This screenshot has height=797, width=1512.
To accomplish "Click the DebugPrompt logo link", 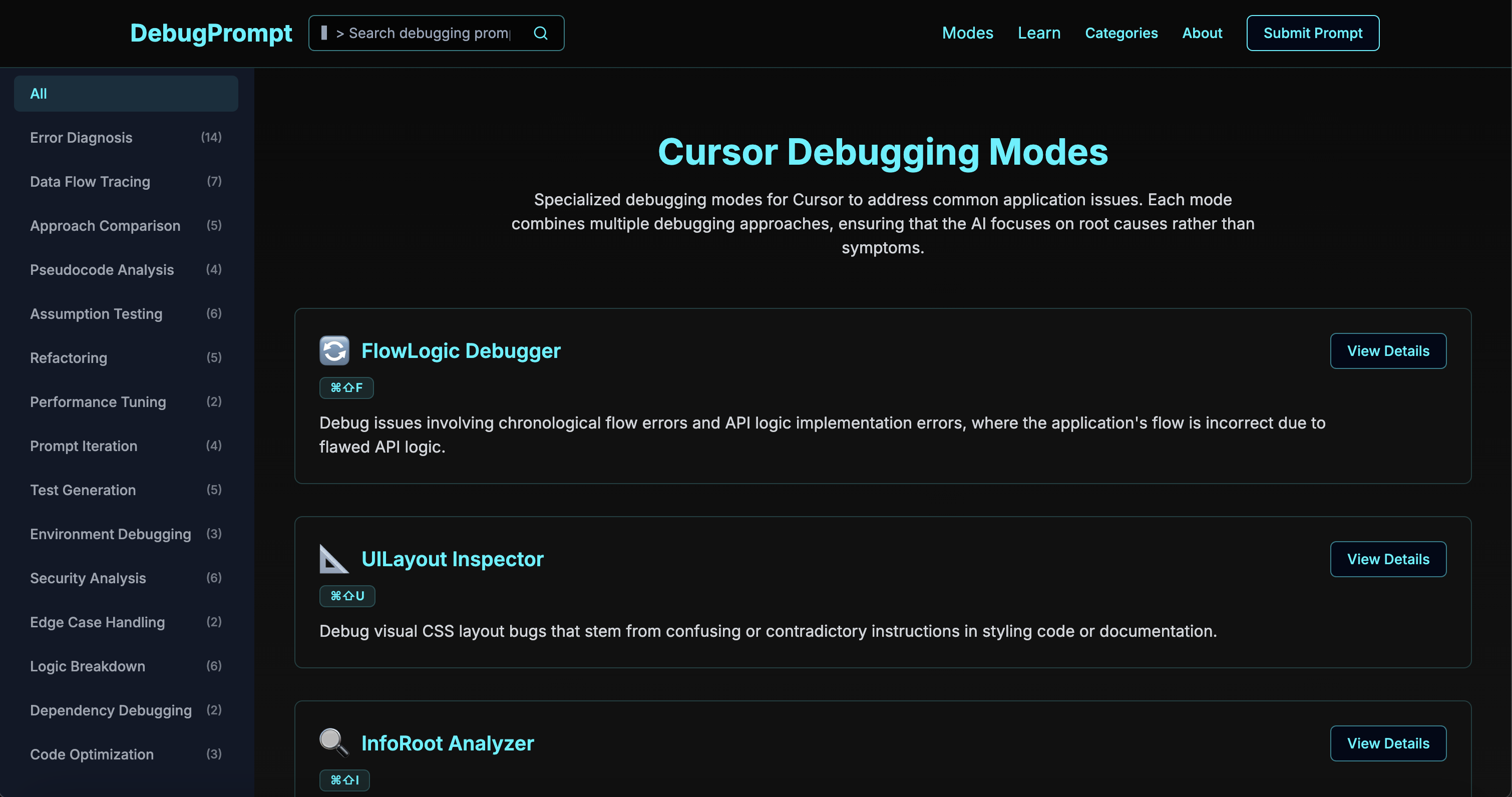I will click(211, 34).
